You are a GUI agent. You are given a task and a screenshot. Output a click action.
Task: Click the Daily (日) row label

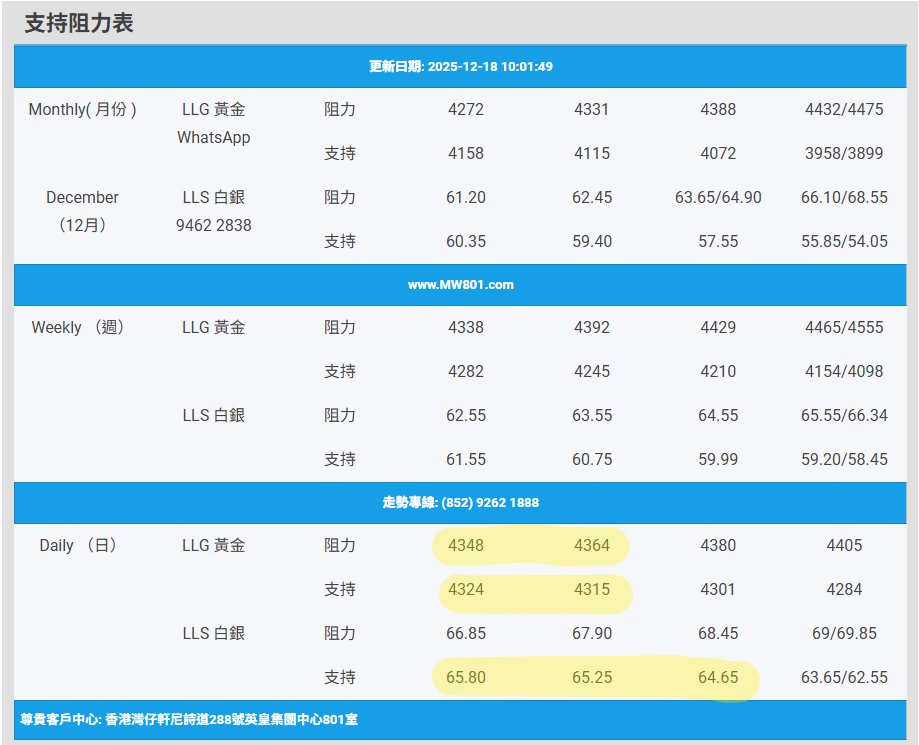(79, 546)
